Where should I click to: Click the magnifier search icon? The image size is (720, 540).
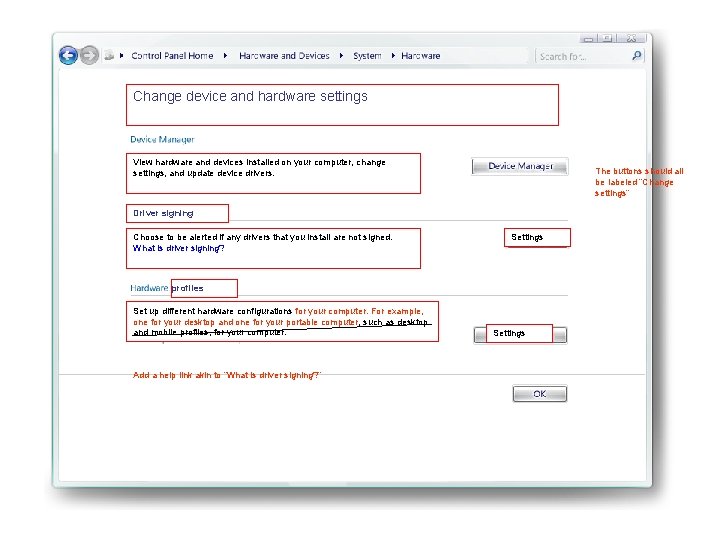(636, 56)
